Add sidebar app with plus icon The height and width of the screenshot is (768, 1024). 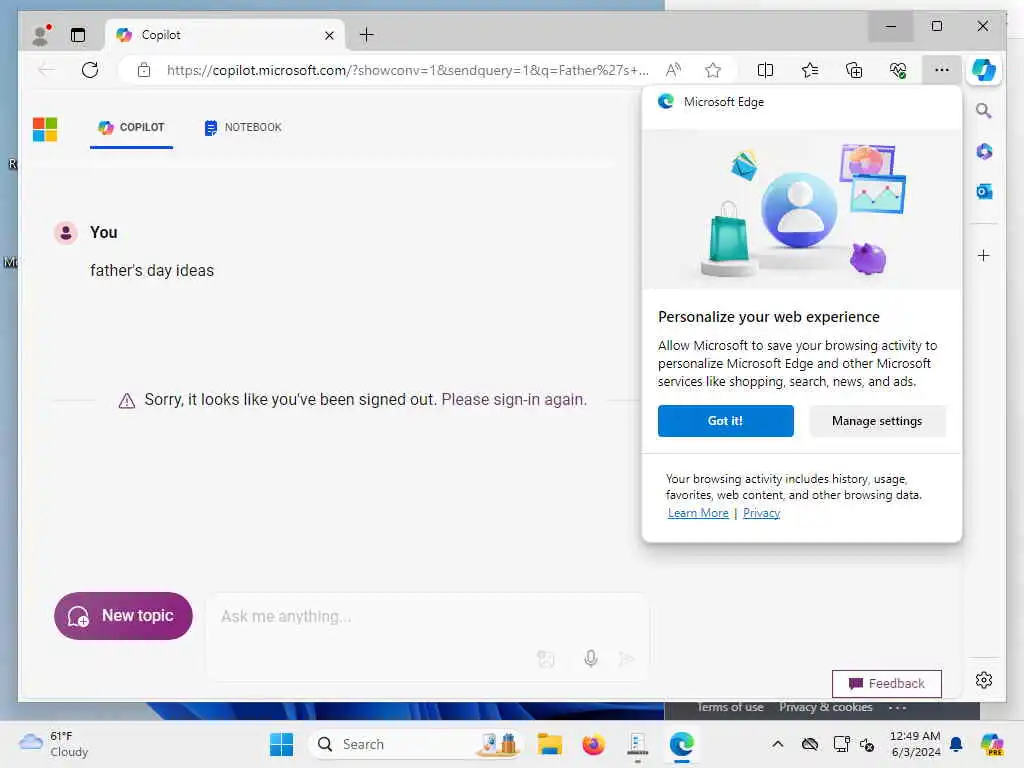click(x=984, y=255)
